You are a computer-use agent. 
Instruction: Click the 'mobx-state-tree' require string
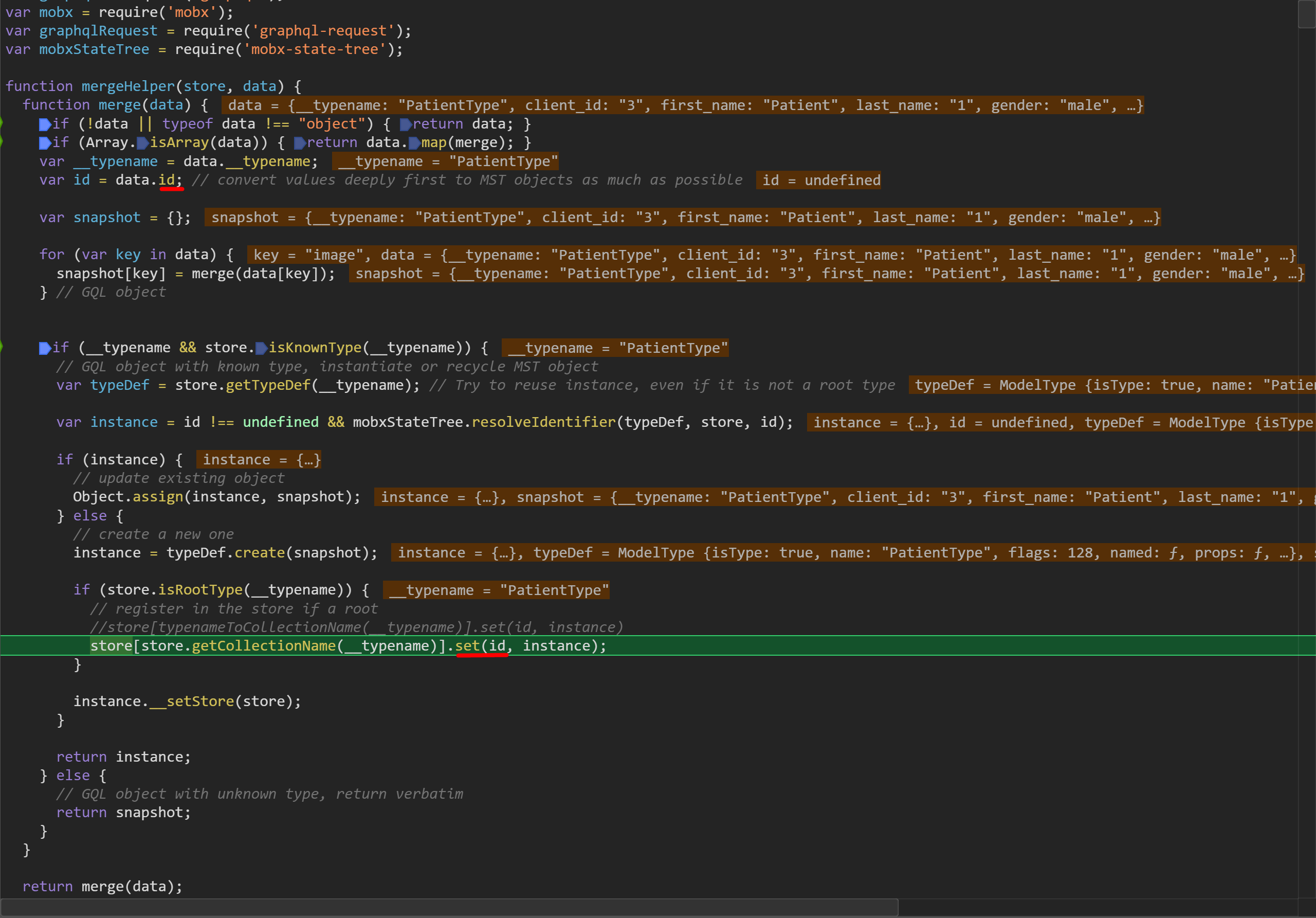[315, 49]
